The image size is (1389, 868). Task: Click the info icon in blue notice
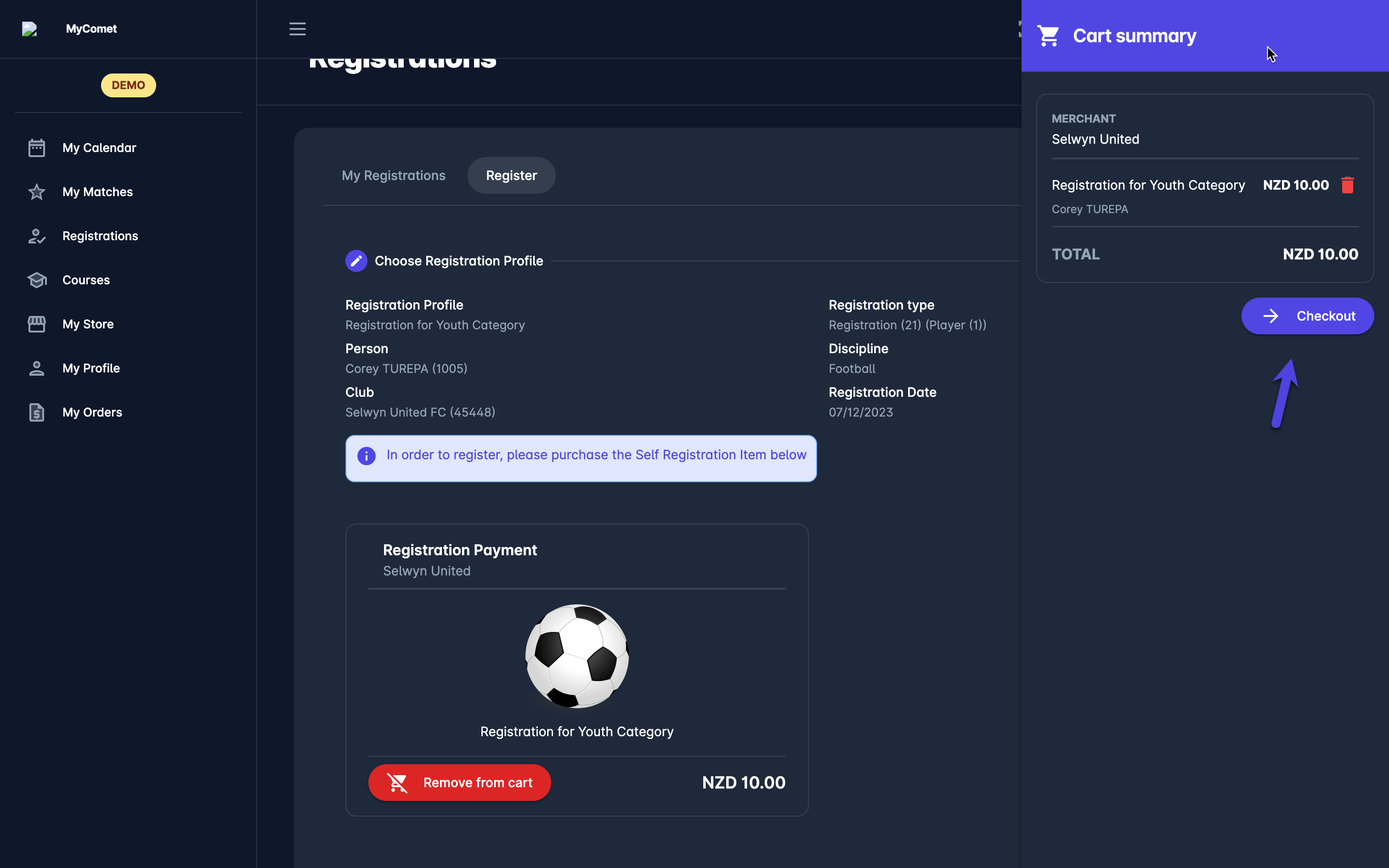click(366, 456)
